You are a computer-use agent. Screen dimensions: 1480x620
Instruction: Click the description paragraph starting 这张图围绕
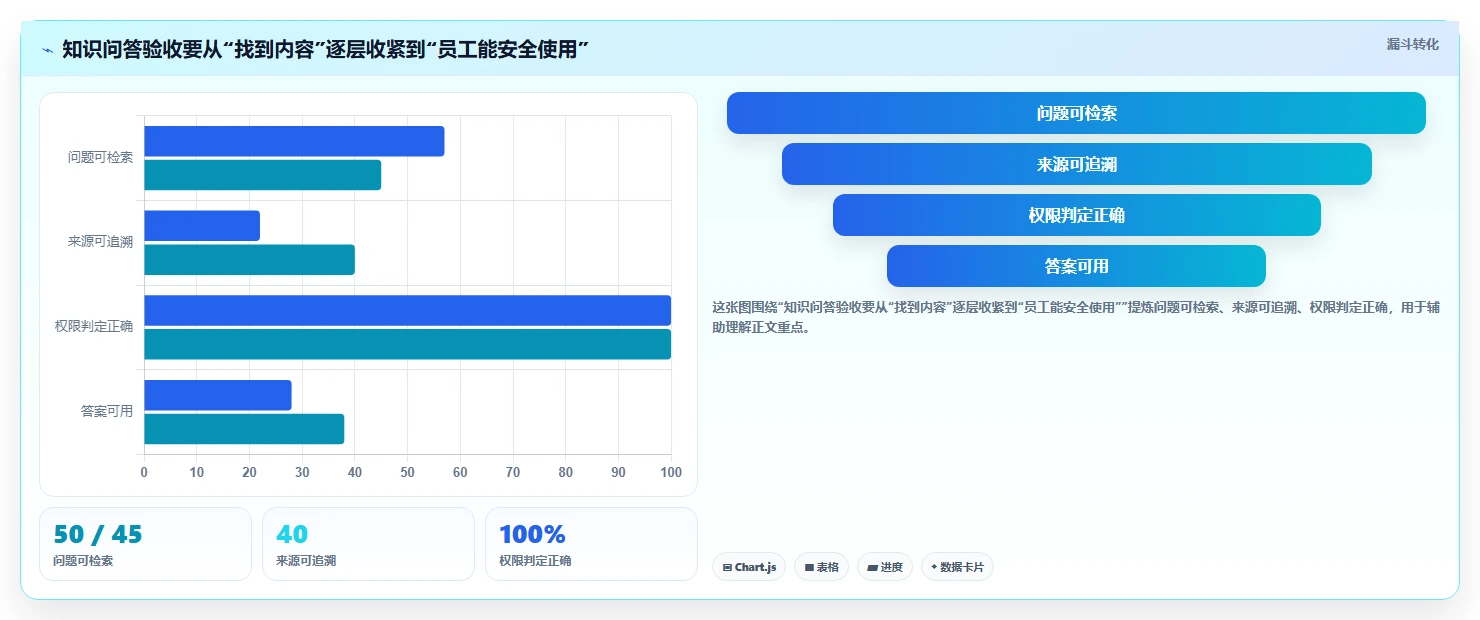(x=1076, y=317)
